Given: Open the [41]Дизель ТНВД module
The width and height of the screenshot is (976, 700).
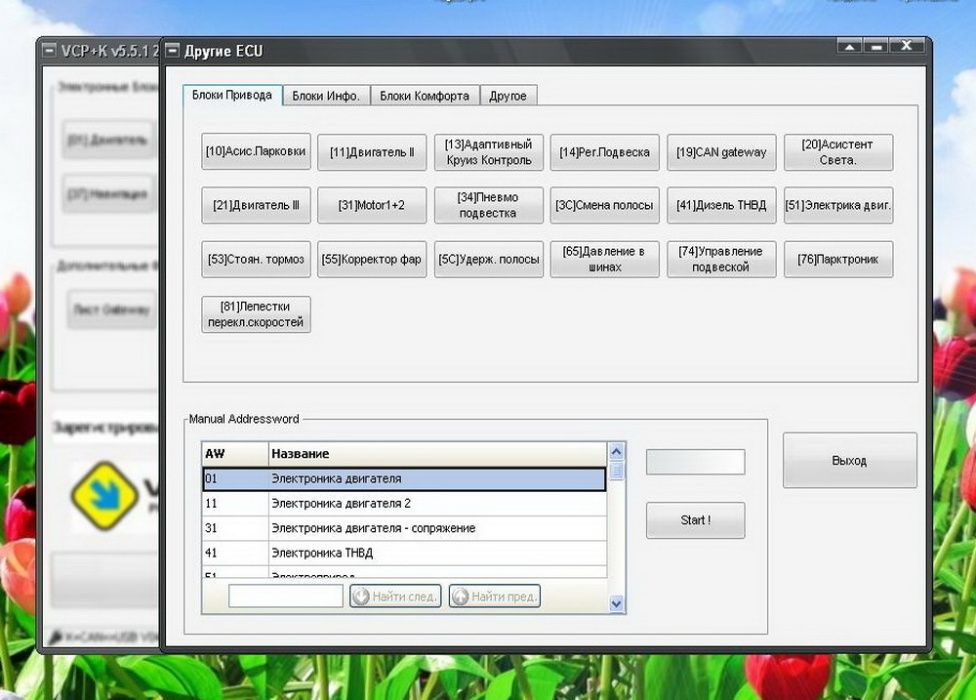Looking at the screenshot, I should tap(721, 205).
